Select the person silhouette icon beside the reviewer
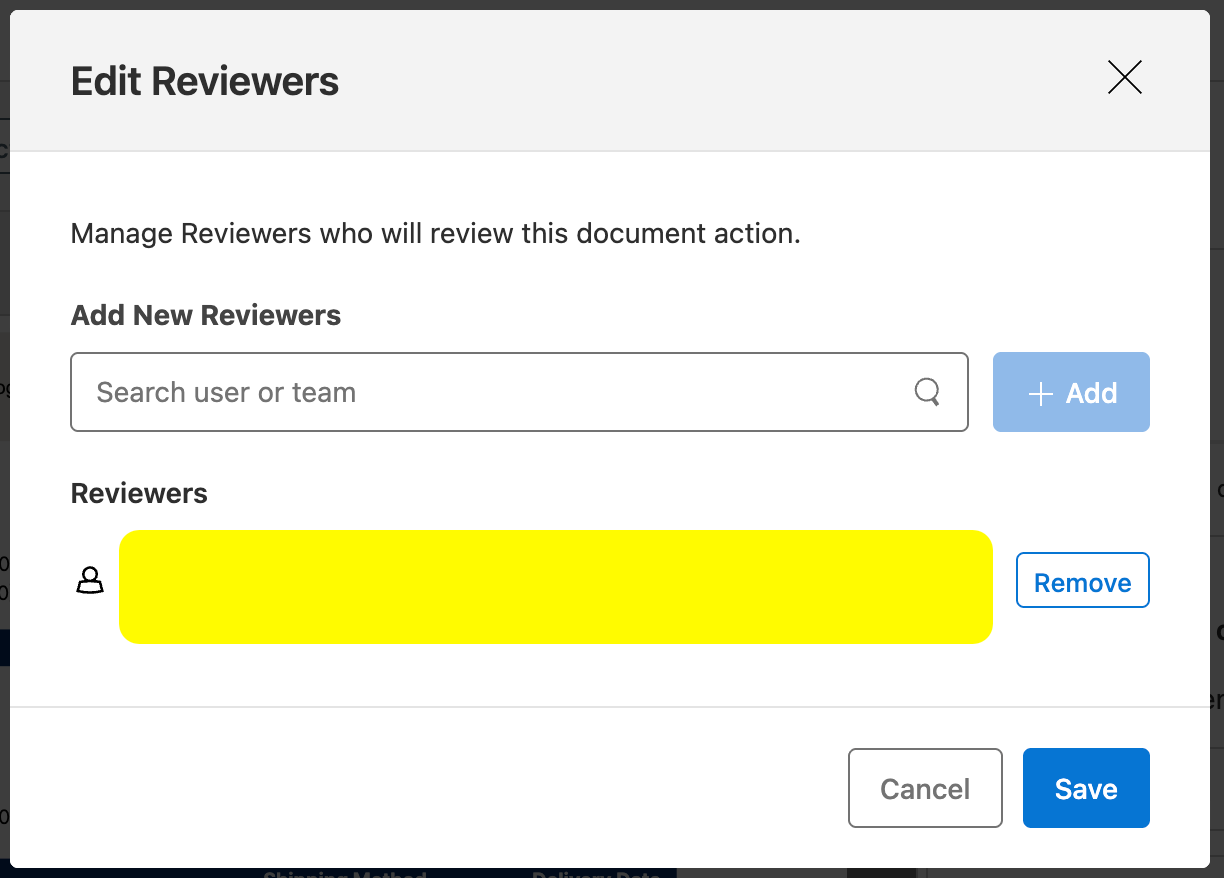The width and height of the screenshot is (1224, 878). [89, 580]
